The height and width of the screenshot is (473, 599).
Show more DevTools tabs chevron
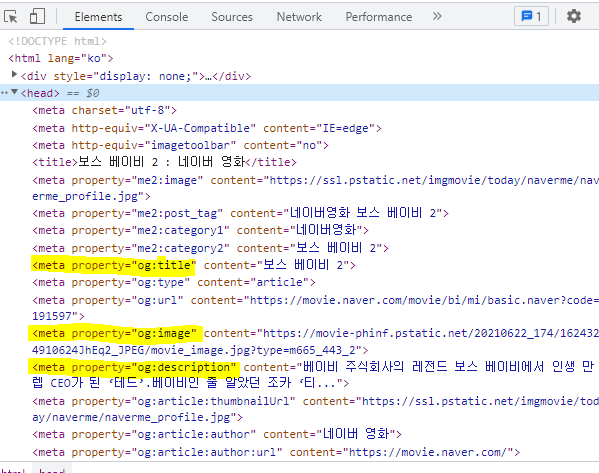(437, 16)
